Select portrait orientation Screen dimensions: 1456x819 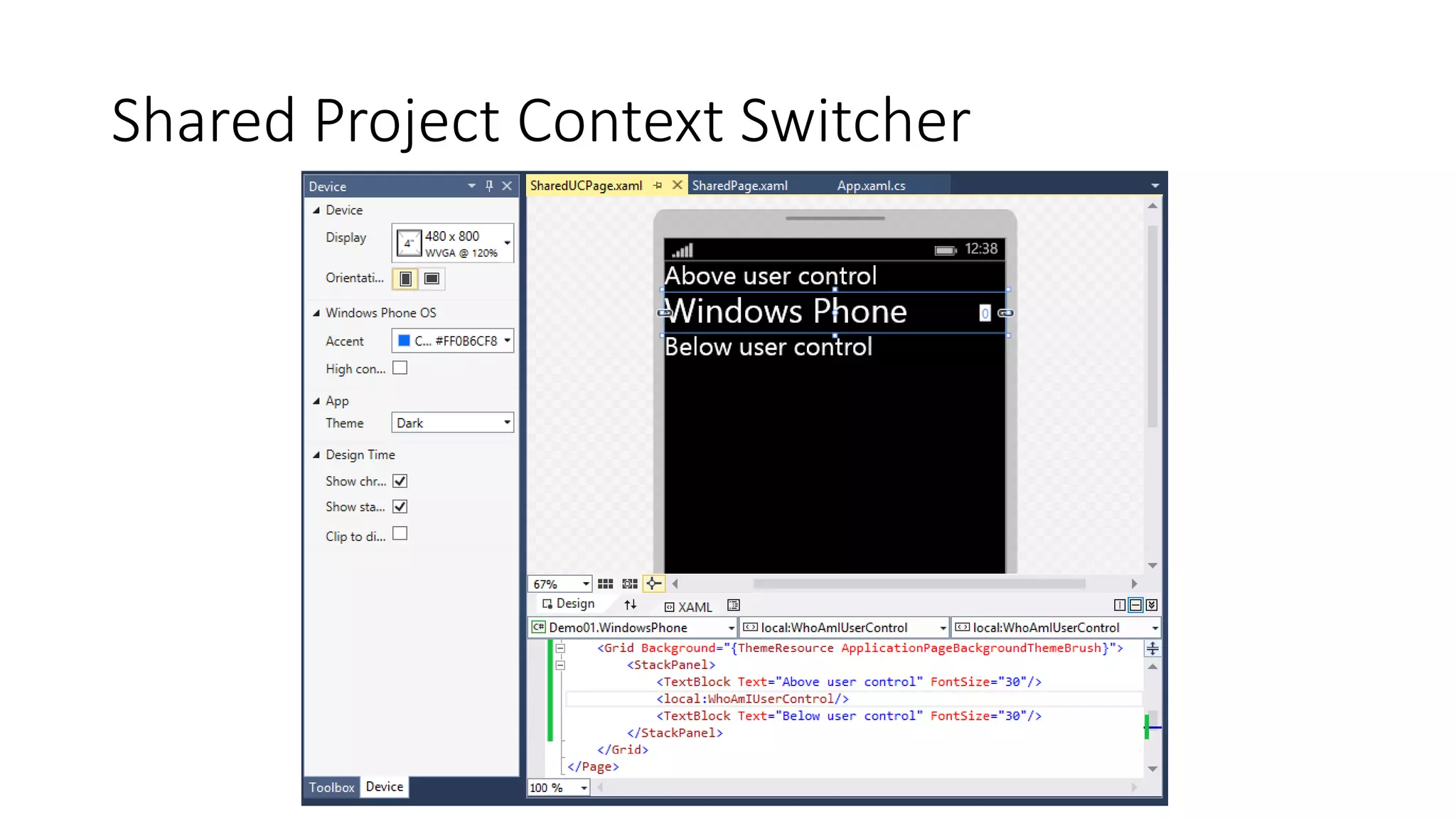pos(405,279)
